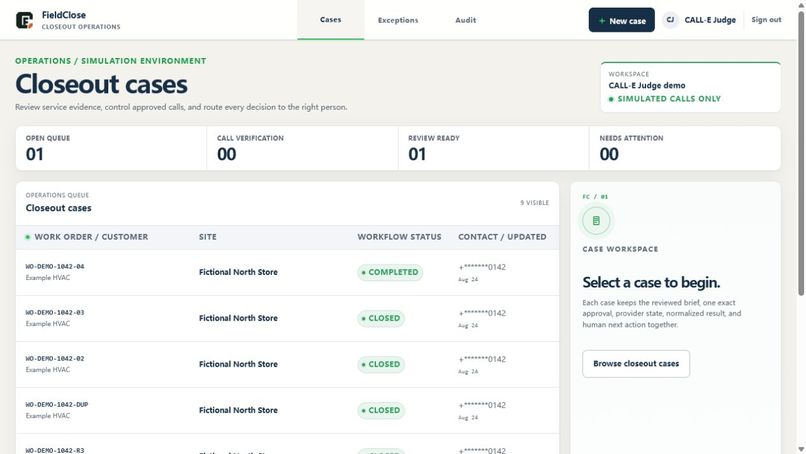
Task: Click the Simulated Calls Only status label
Action: coord(669,99)
